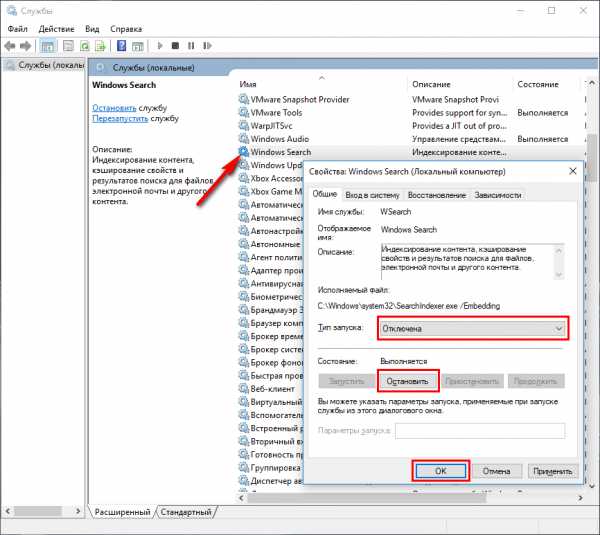Click the Xbox Game M service icon
Image resolution: width=600 pixels, height=535 pixels.
244,191
